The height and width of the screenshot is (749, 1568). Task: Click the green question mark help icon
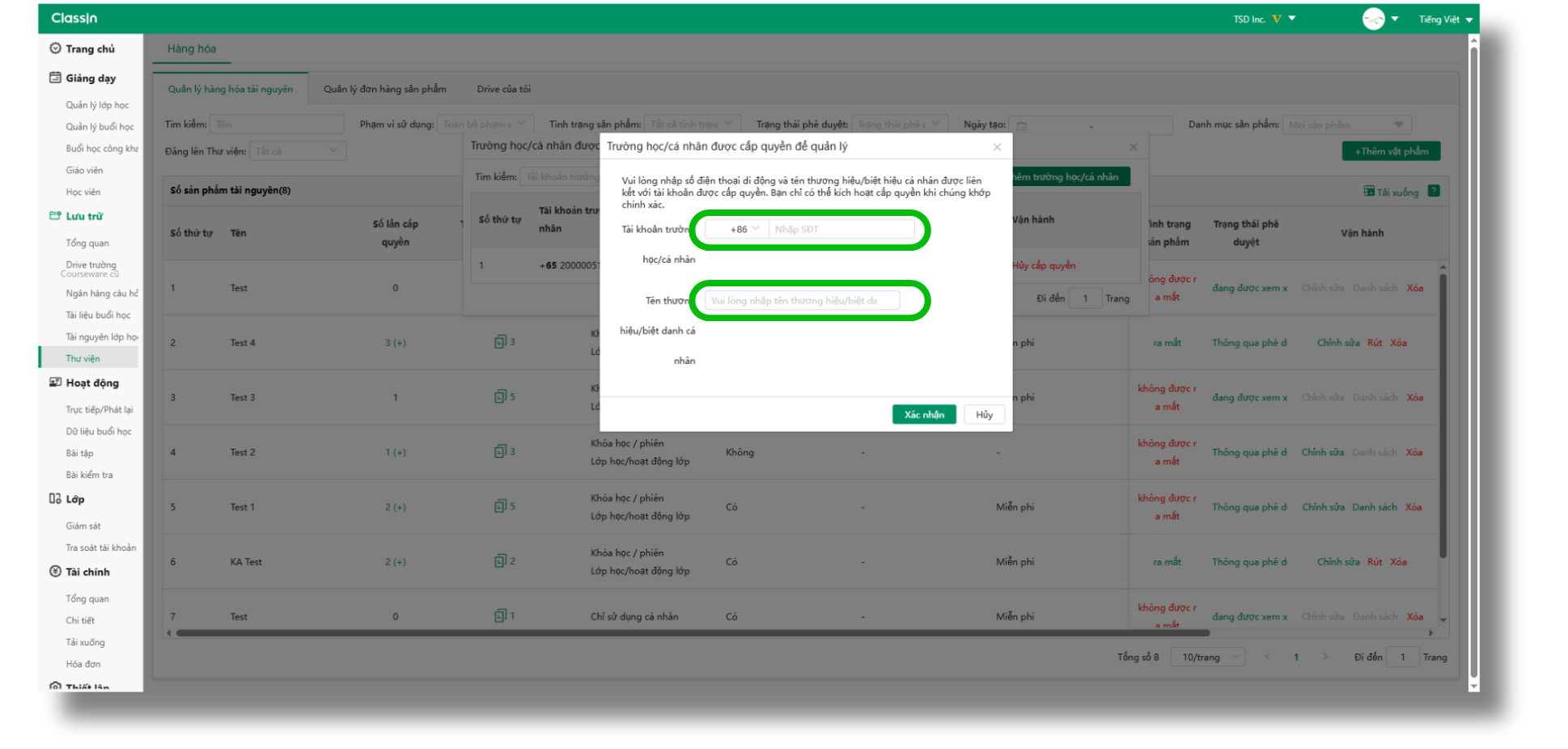pos(1434,192)
